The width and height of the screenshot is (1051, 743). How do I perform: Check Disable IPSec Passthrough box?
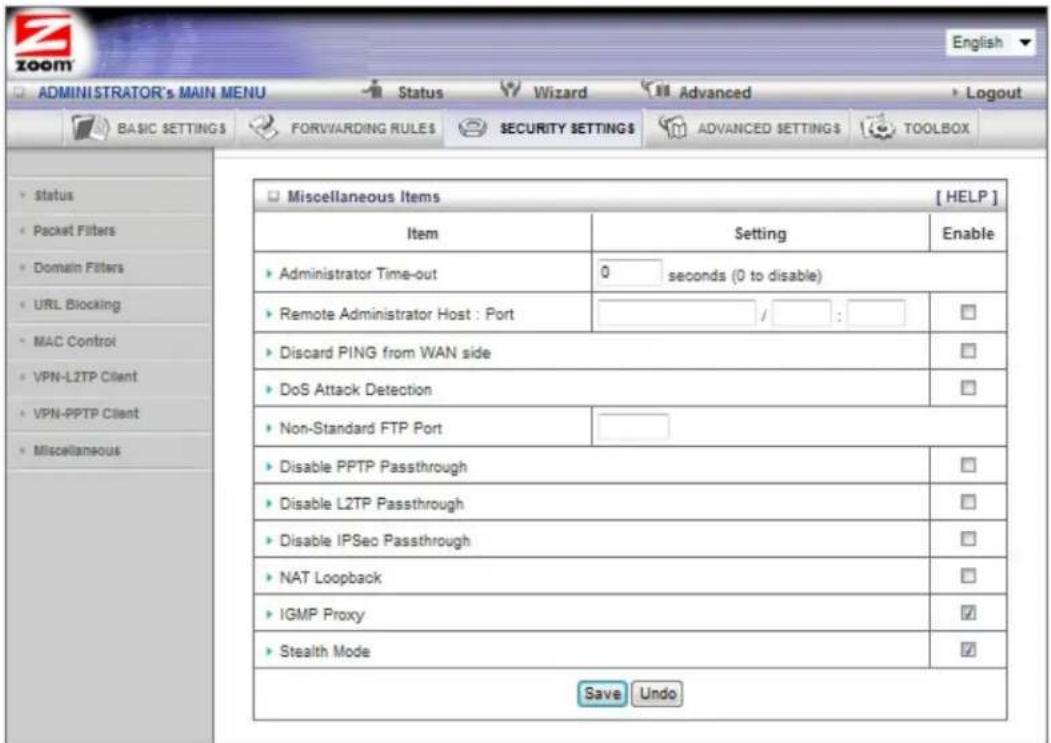pyautogui.click(x=968, y=539)
